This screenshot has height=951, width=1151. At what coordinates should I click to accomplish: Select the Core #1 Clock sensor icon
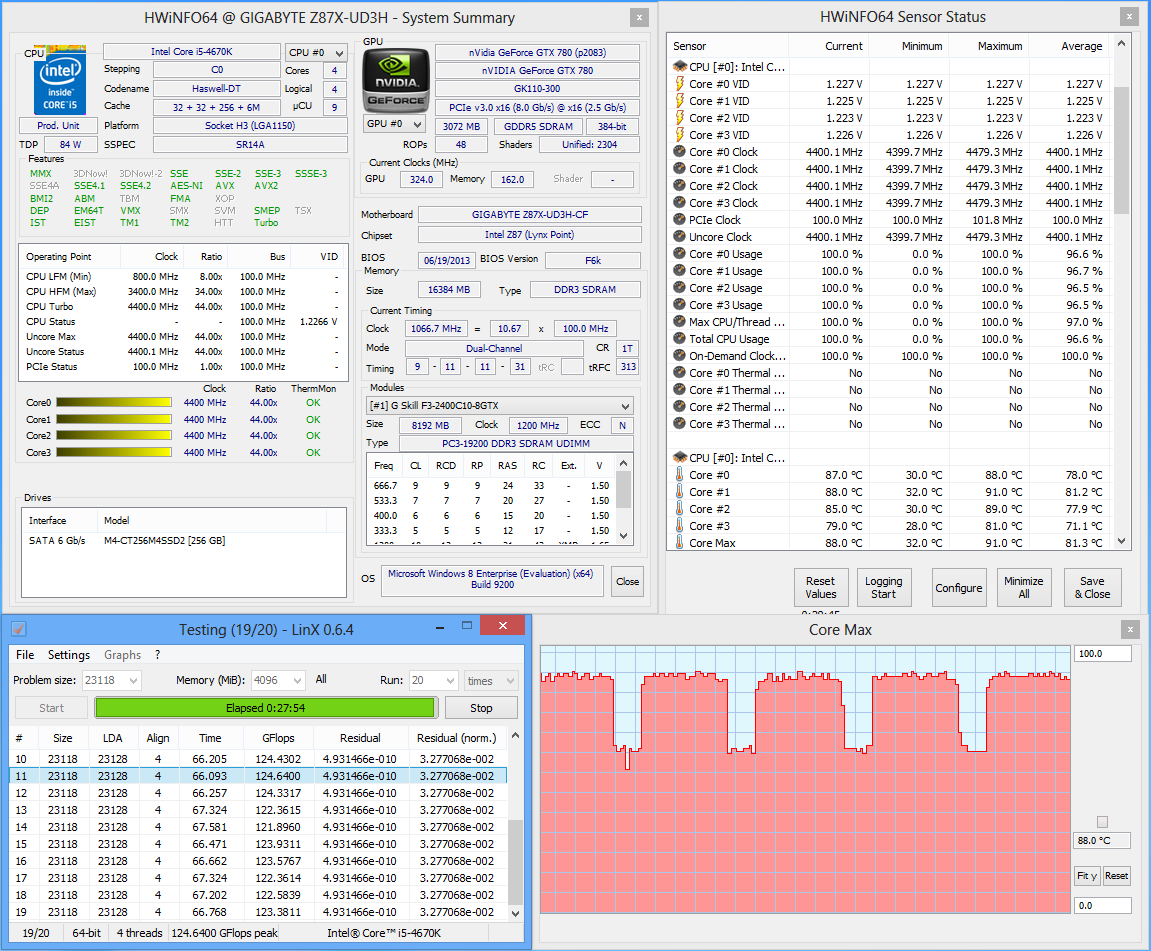pos(680,169)
